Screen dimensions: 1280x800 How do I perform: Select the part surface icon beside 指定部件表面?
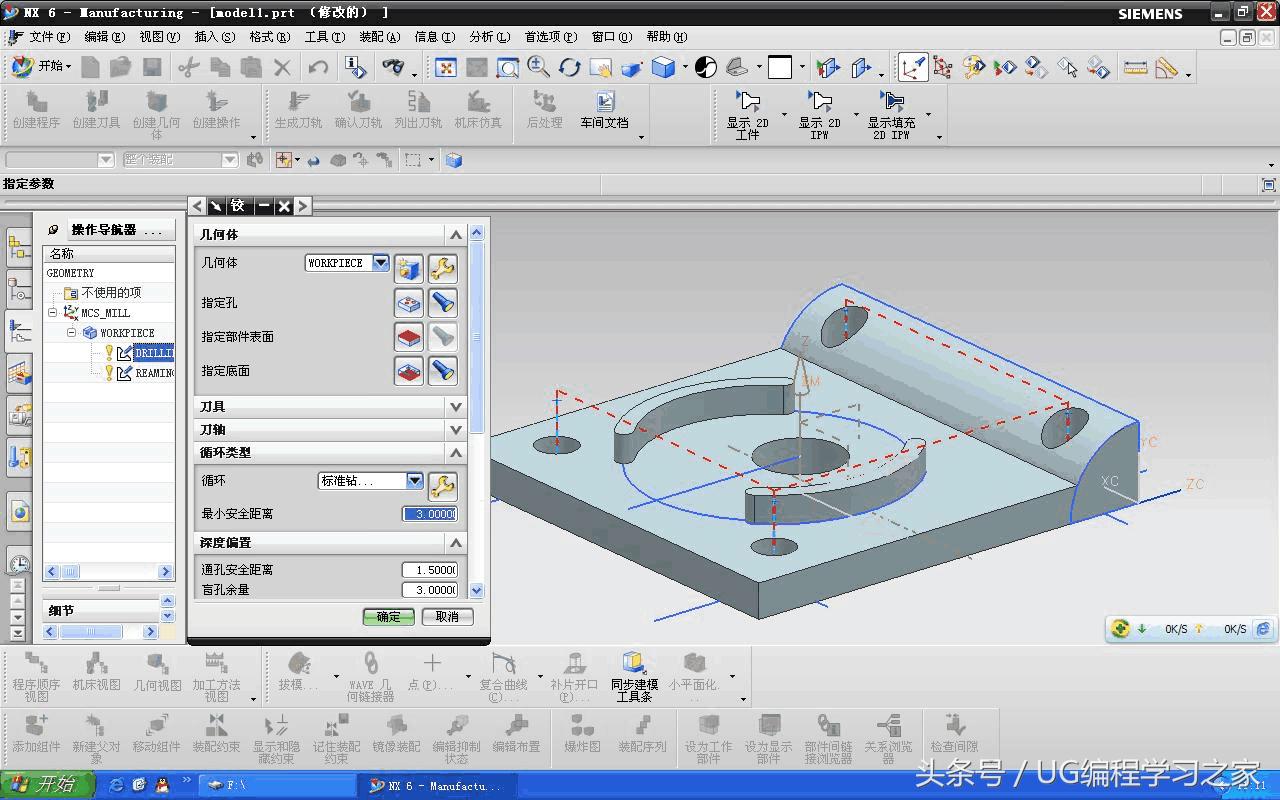[x=409, y=337]
